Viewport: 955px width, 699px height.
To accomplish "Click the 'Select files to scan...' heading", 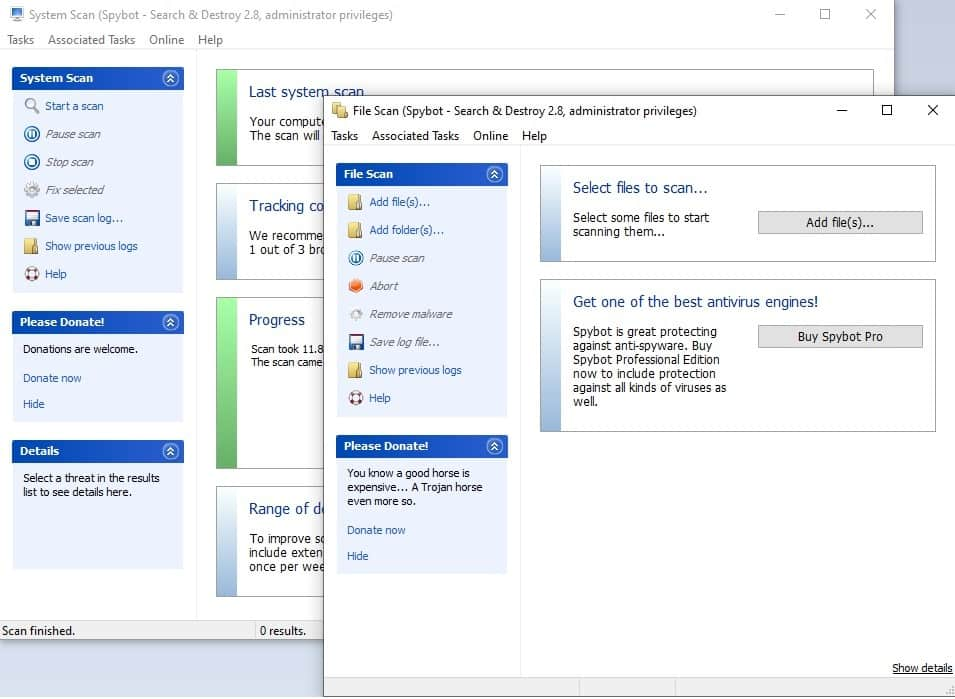I will 640,188.
